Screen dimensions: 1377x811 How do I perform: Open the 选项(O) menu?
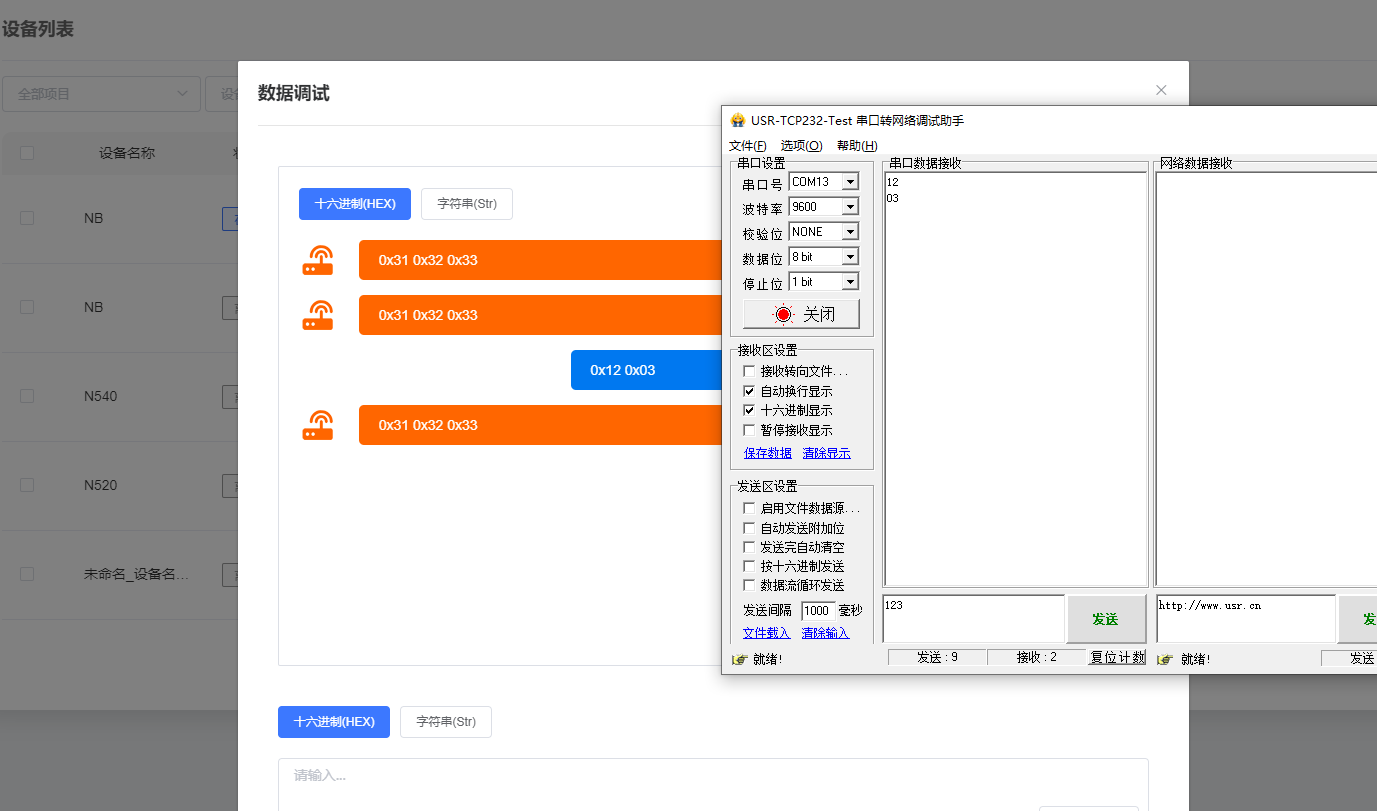point(801,146)
